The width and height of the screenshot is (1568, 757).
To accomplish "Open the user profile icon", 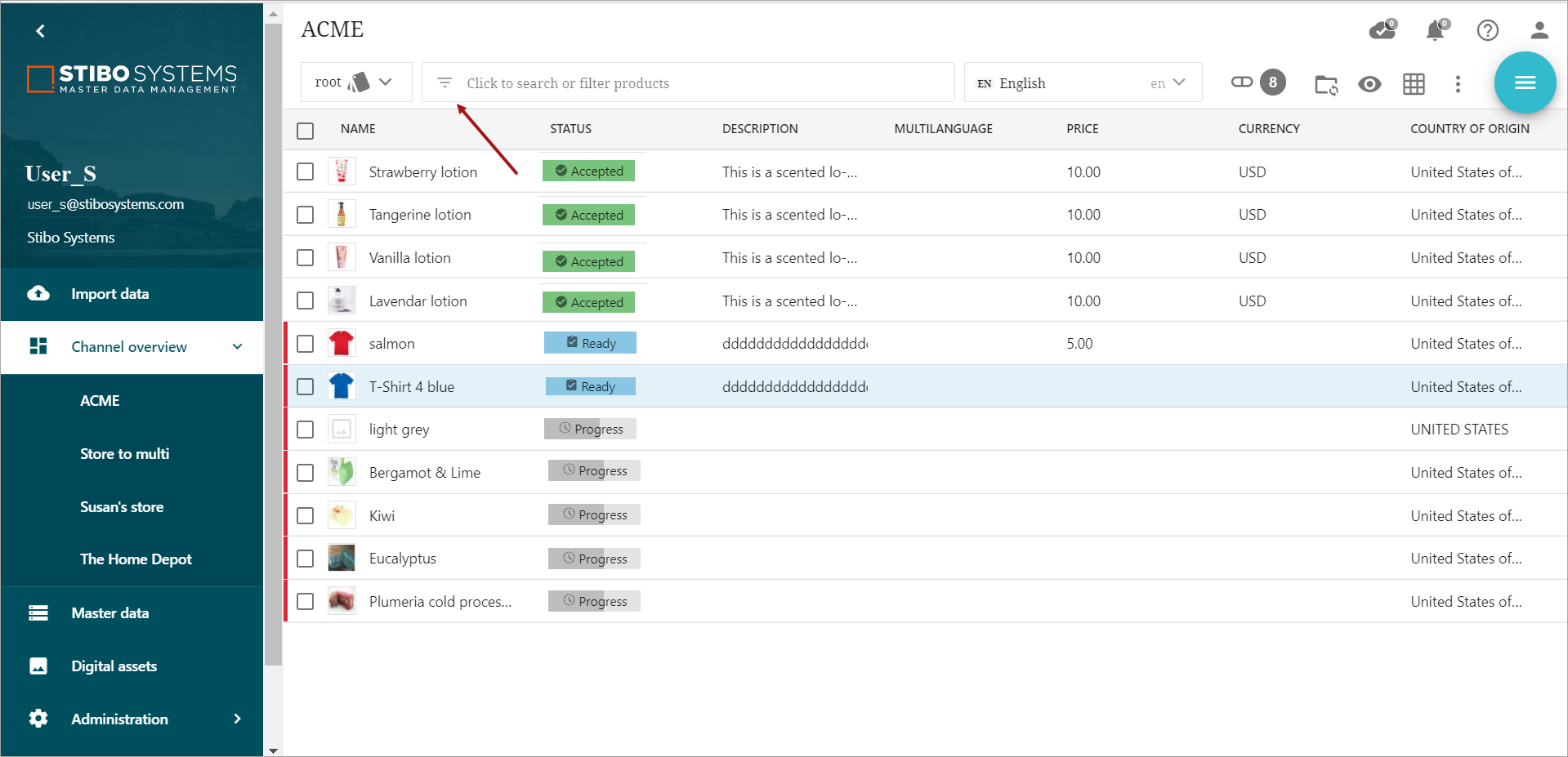I will click(1539, 31).
